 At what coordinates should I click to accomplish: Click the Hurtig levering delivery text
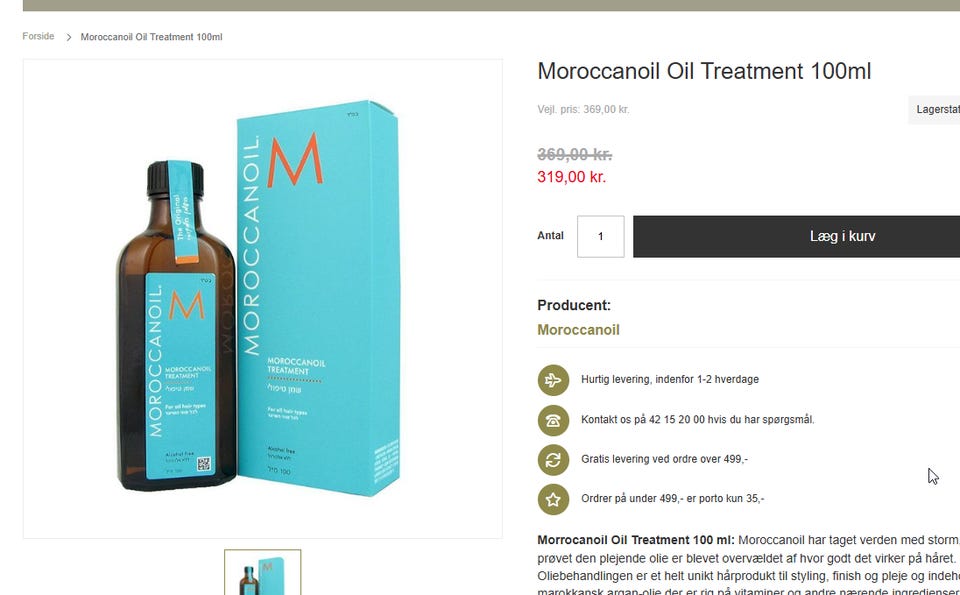[x=670, y=380]
